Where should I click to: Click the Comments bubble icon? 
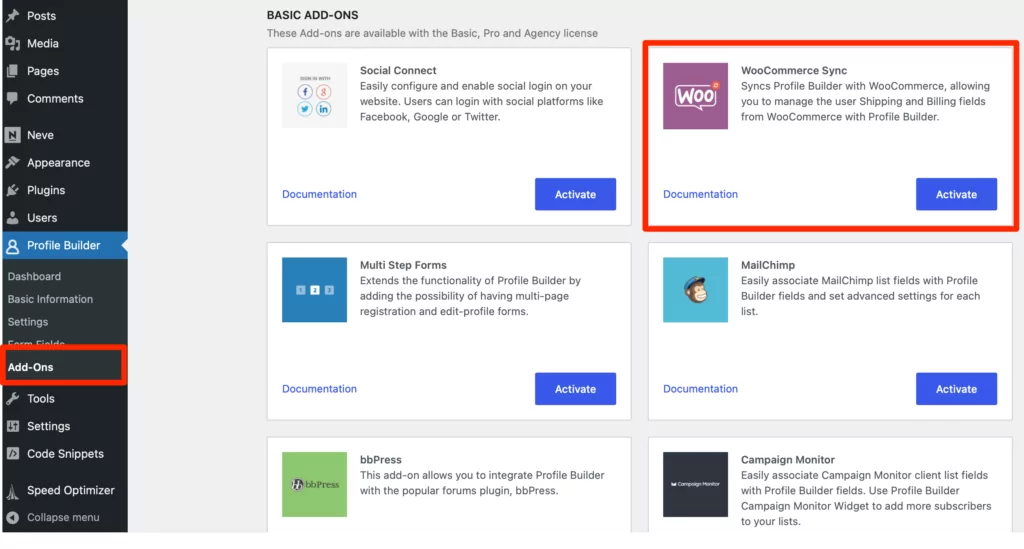click(x=12, y=99)
